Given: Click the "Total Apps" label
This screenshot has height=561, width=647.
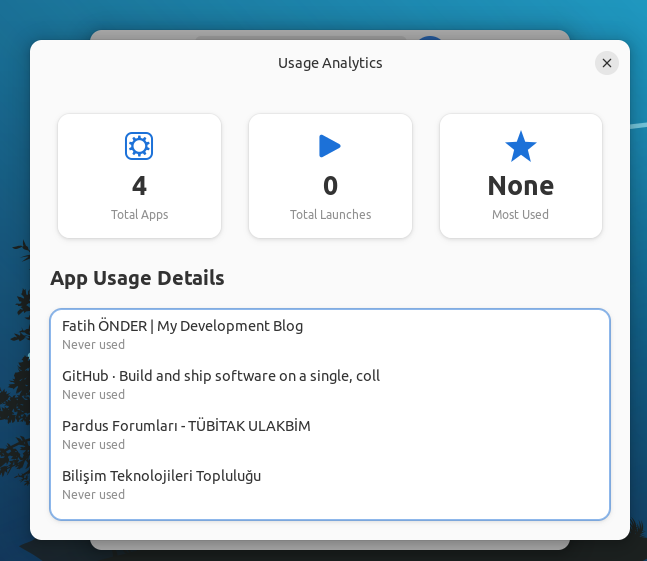Looking at the screenshot, I should [139, 214].
